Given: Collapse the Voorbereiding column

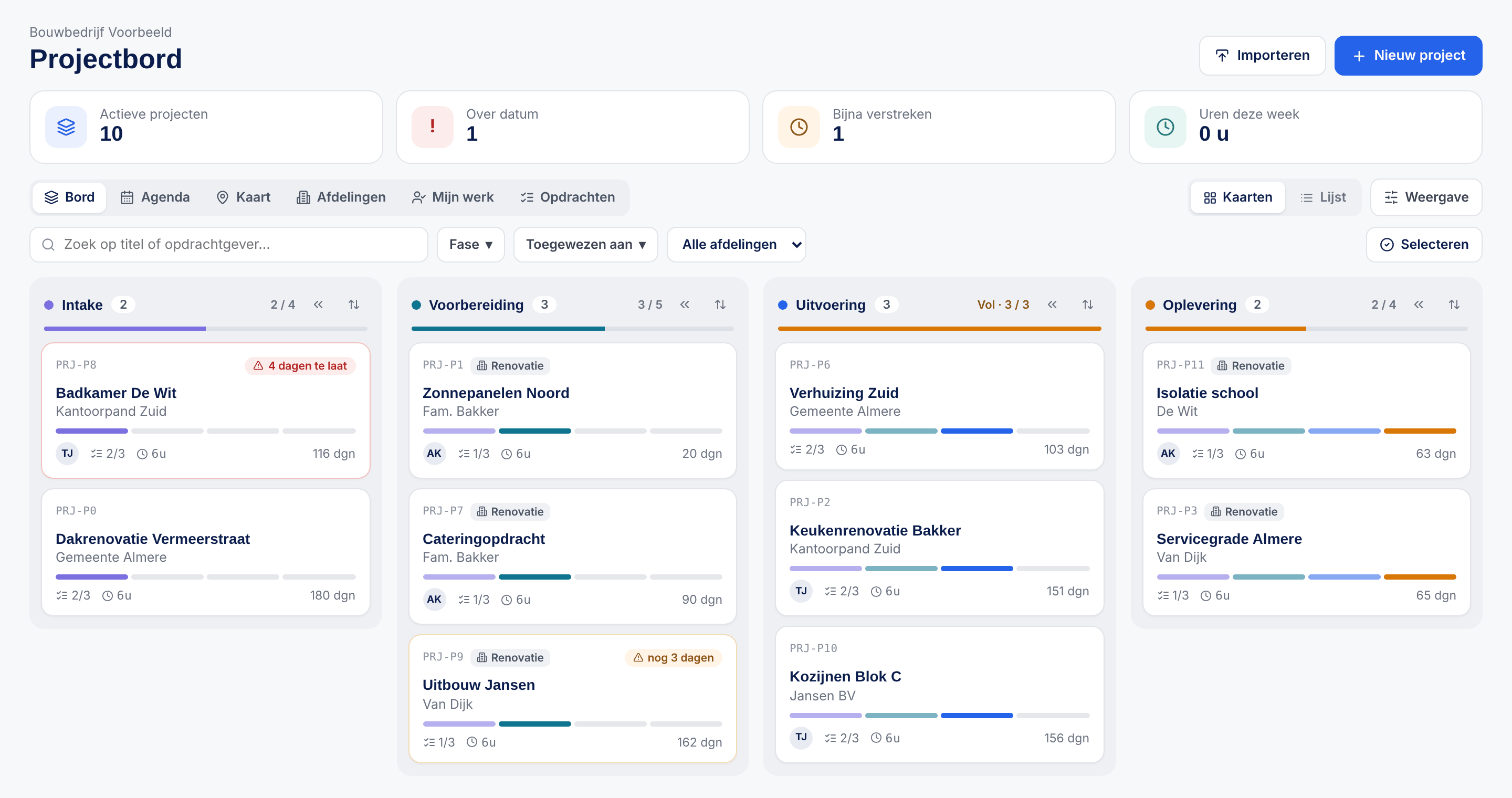Looking at the screenshot, I should tap(685, 304).
